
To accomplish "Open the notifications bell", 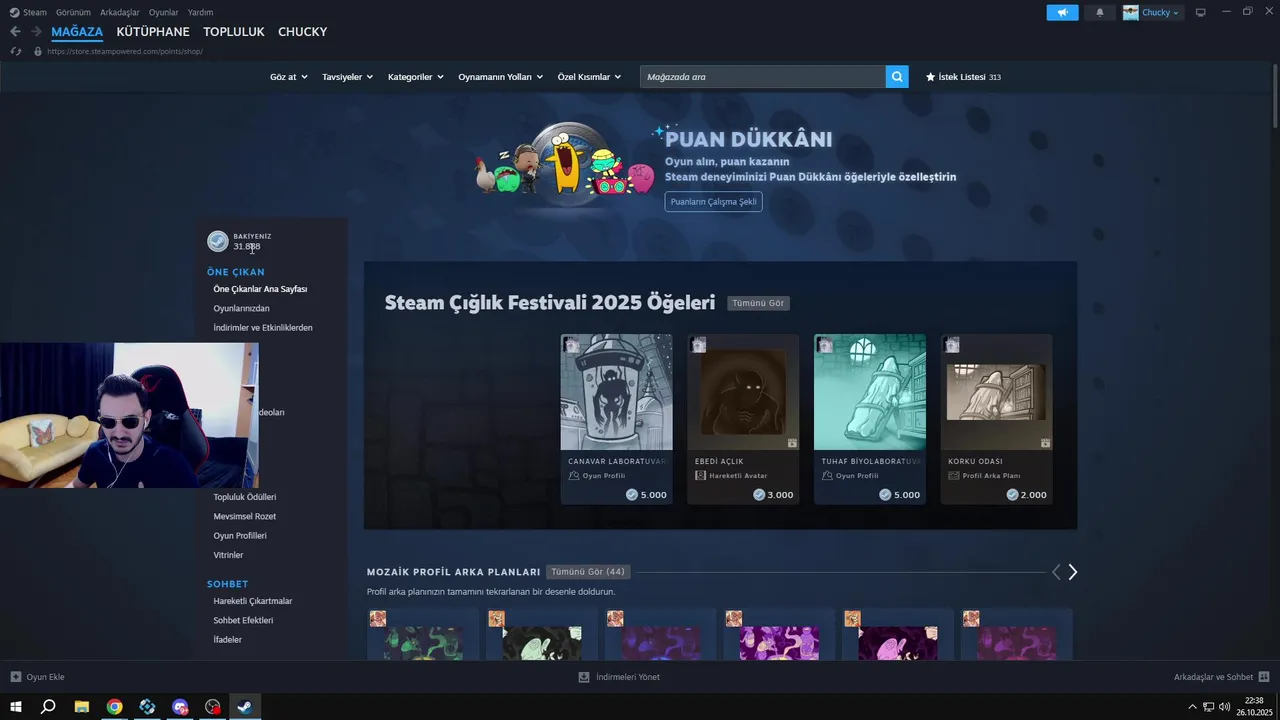I will (x=1100, y=12).
